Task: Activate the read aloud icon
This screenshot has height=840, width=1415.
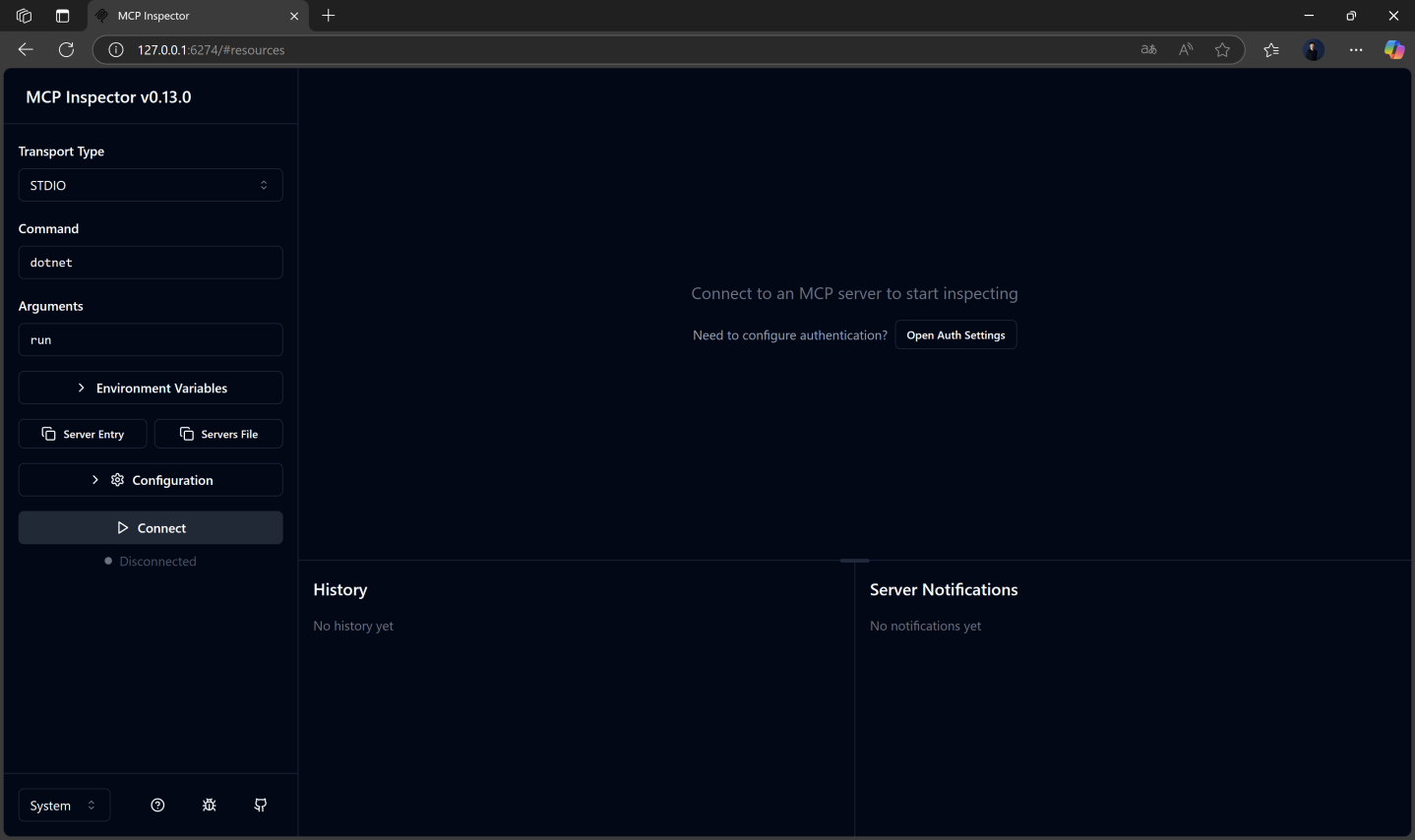Action: tap(1186, 50)
